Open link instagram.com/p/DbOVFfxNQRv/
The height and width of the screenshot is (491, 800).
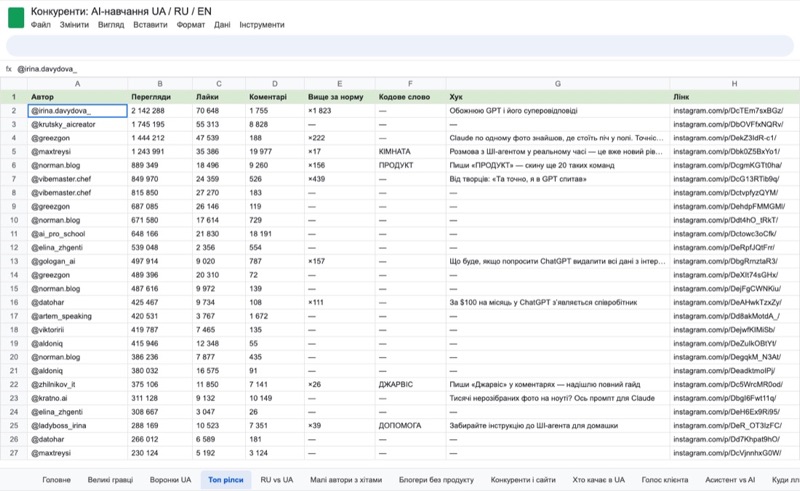coord(728,125)
